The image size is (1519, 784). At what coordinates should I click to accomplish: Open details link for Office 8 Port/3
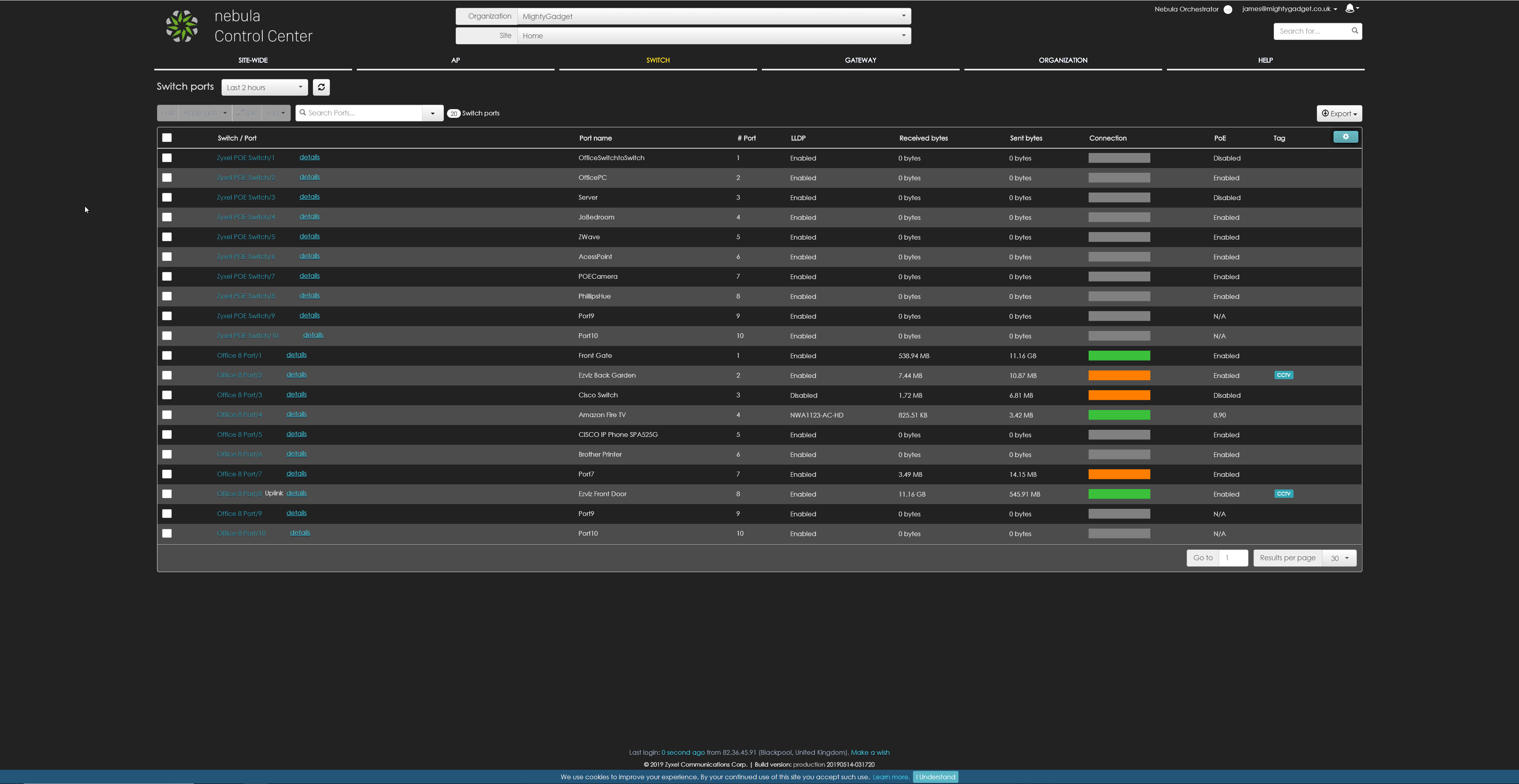pyautogui.click(x=296, y=394)
